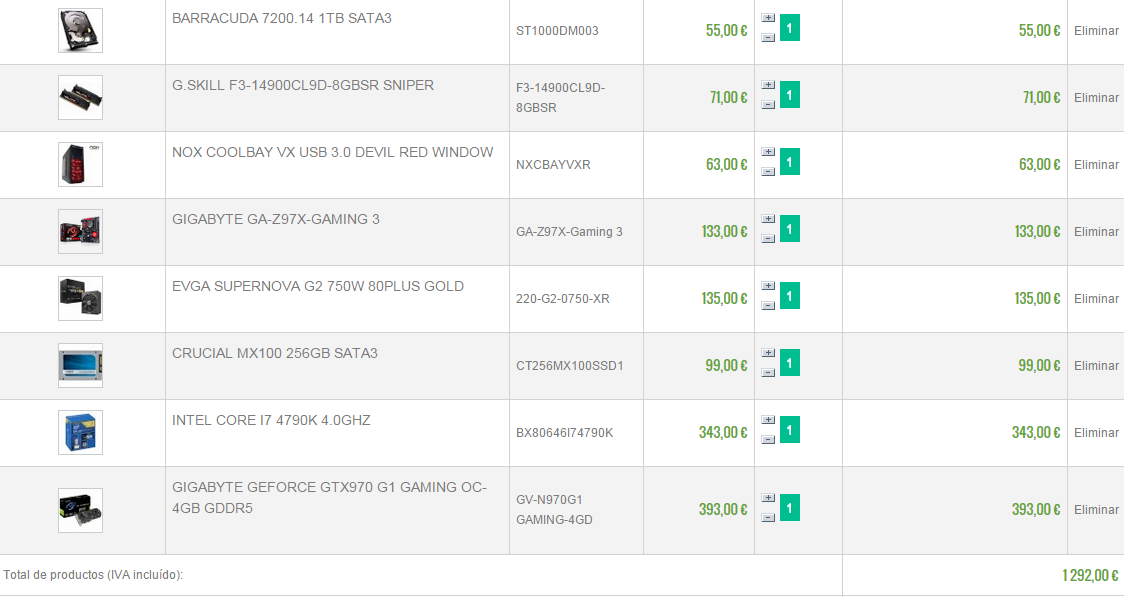Image resolution: width=1124 pixels, height=597 pixels.
Task: Decrease quantity of Crucial MX100 256GB
Action: click(x=768, y=373)
